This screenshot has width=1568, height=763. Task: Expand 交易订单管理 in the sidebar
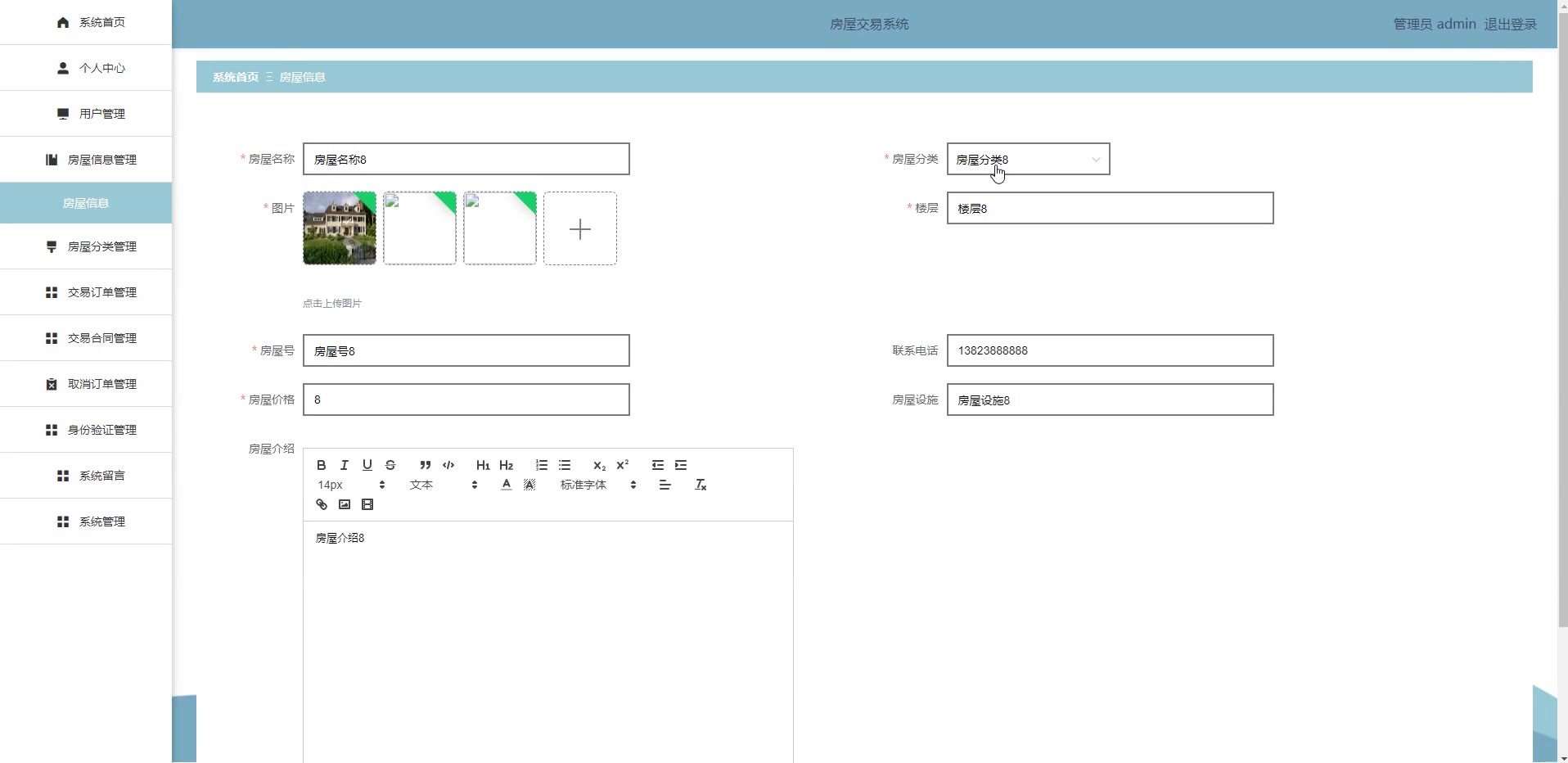(x=86, y=292)
